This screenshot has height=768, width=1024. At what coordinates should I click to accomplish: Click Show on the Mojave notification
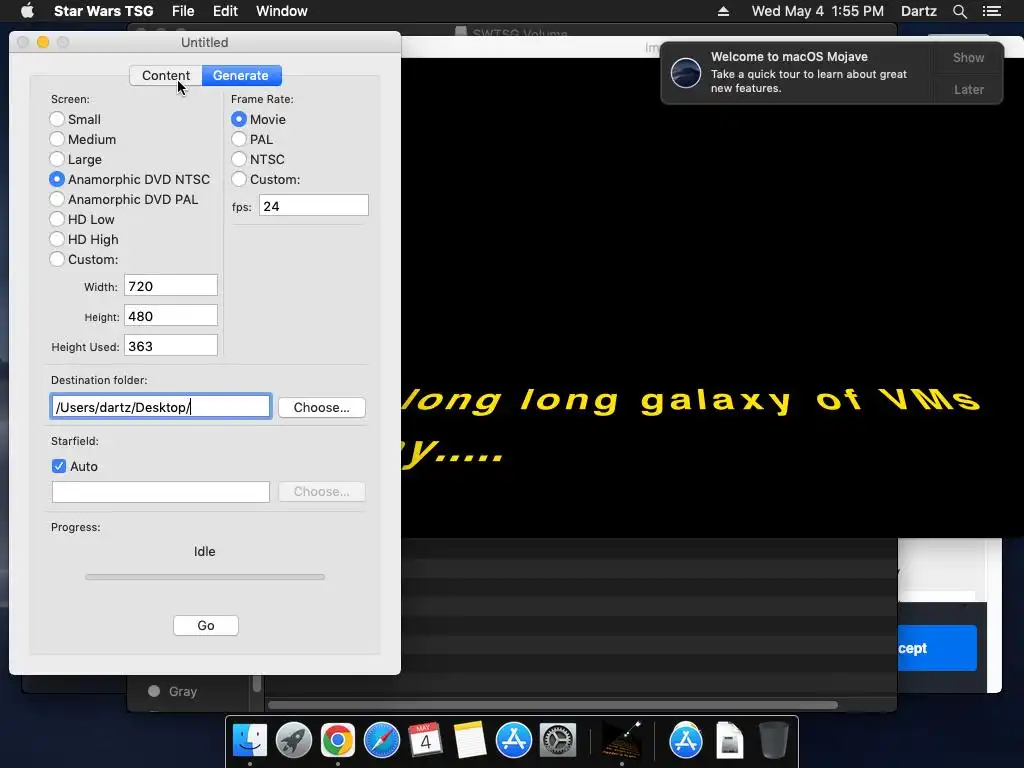point(968,57)
